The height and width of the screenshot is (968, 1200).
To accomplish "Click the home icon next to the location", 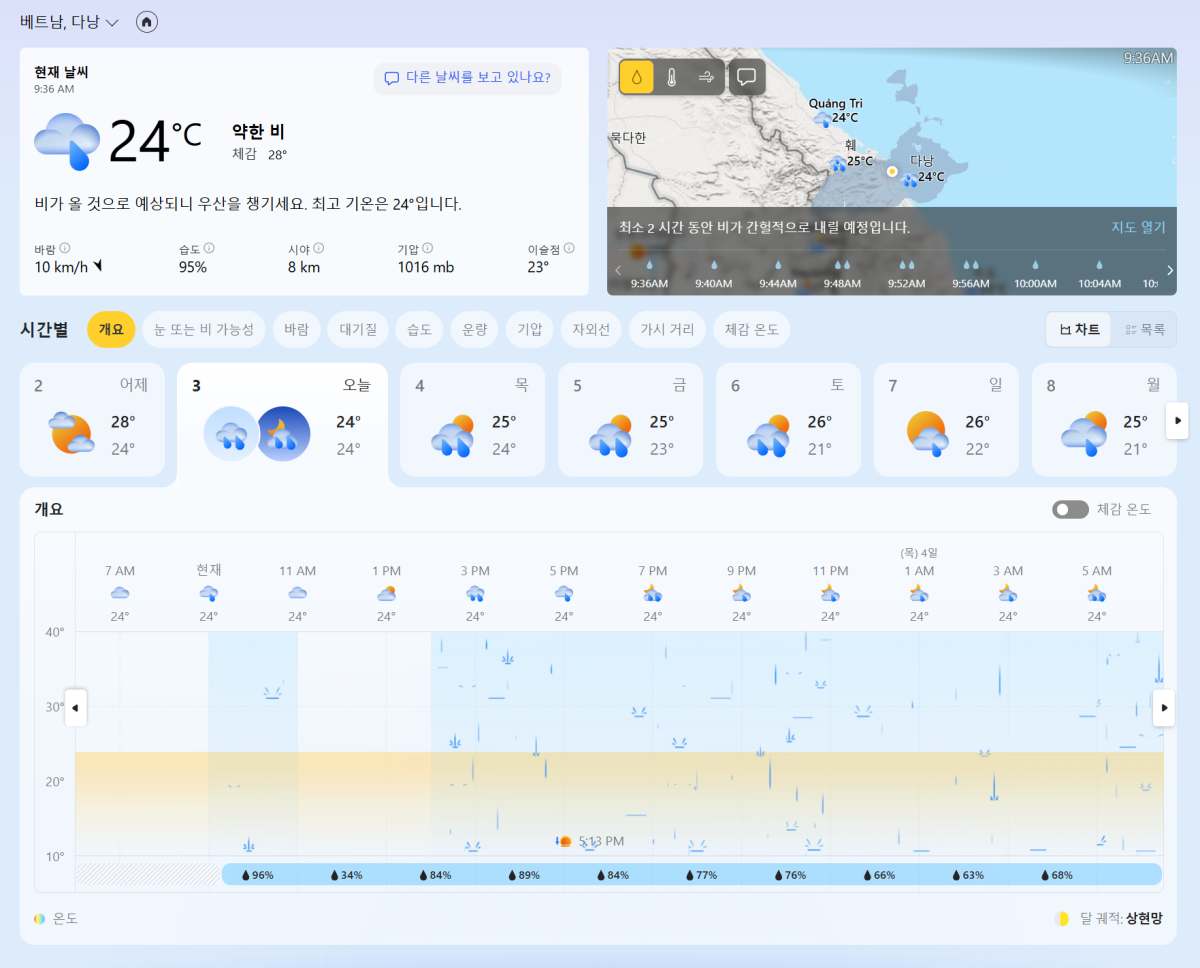I will tap(147, 22).
